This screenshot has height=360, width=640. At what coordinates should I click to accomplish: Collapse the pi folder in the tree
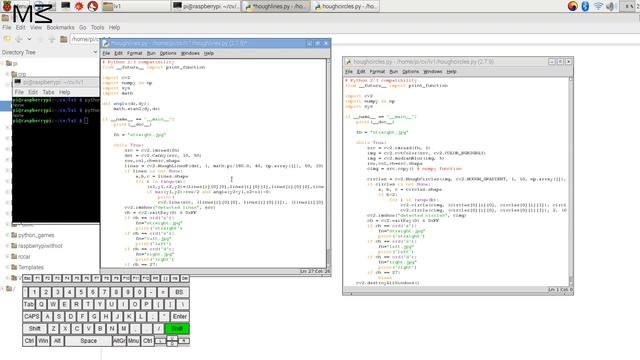2,63
